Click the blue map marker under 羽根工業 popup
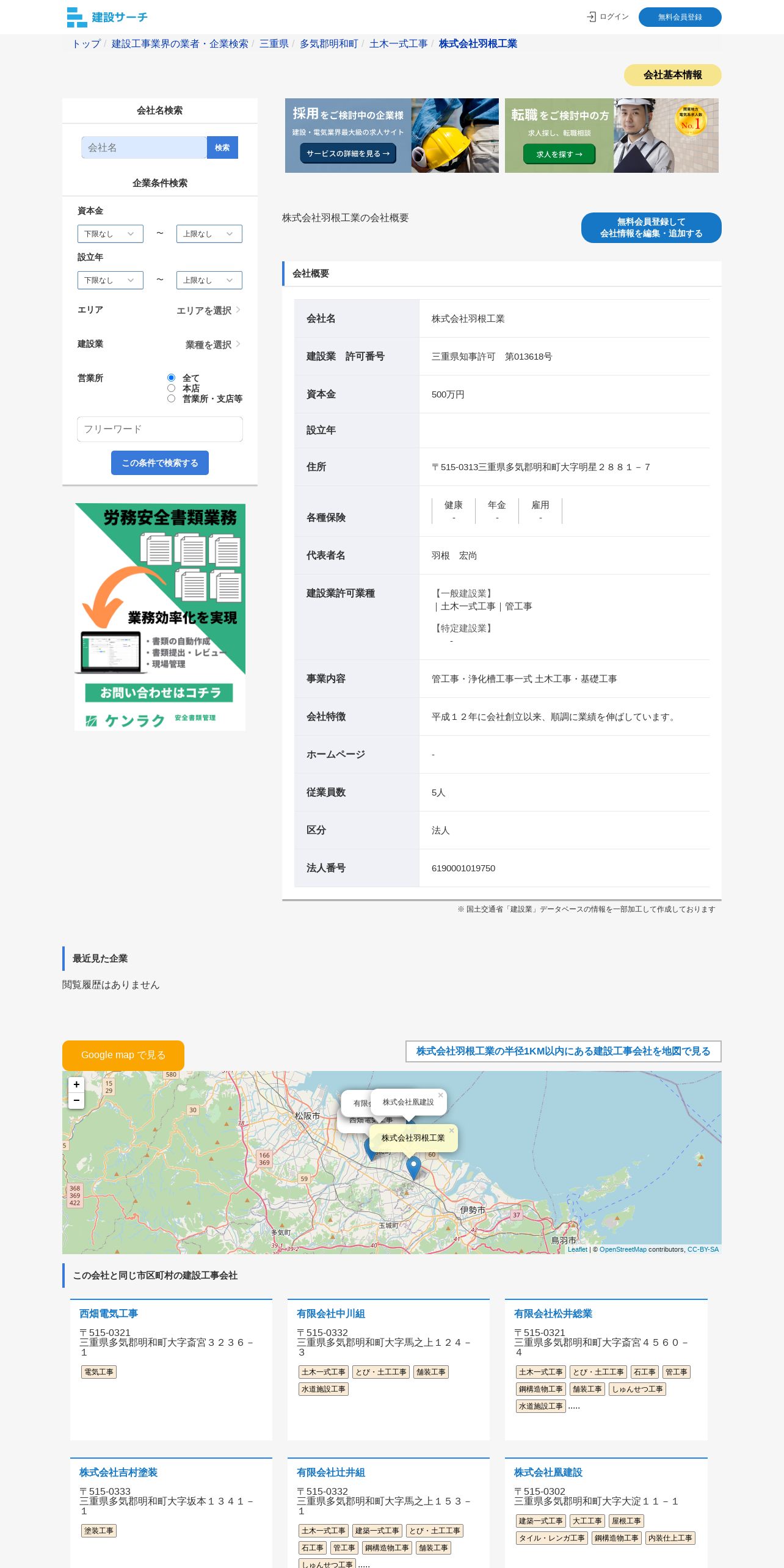The width and height of the screenshot is (784, 1568). click(x=413, y=1168)
